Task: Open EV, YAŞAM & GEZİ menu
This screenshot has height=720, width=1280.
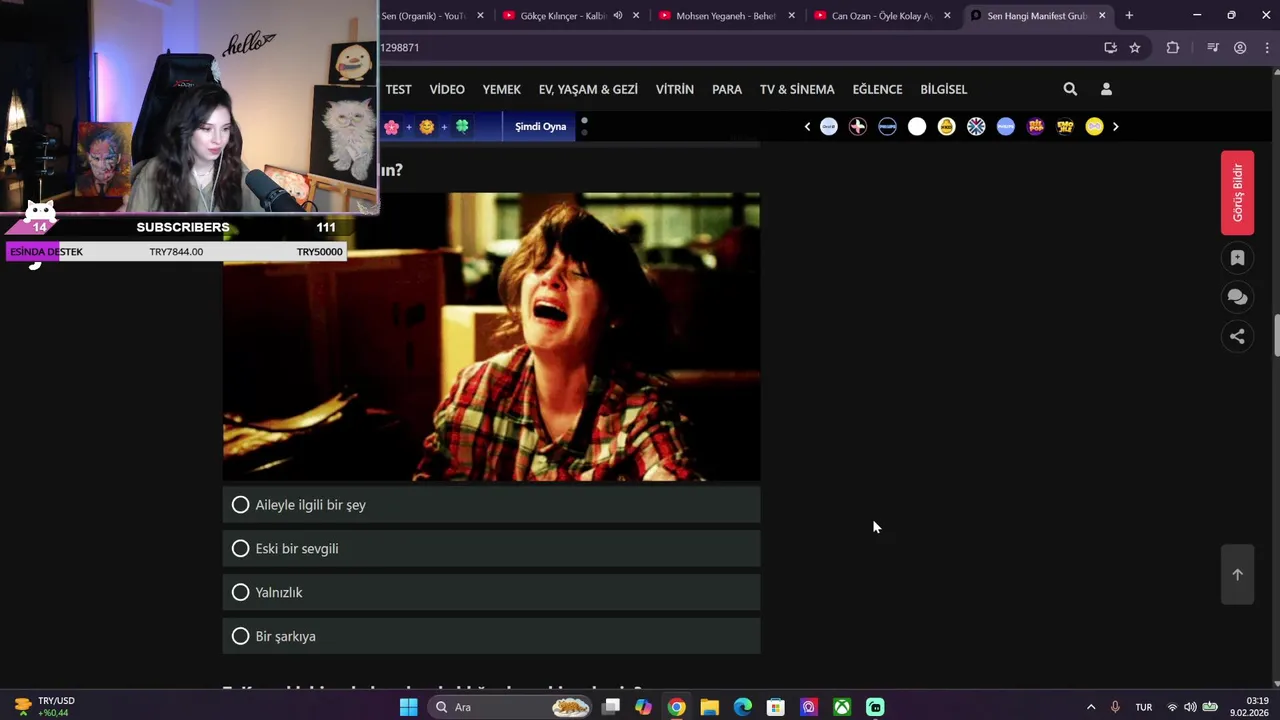Action: (x=588, y=89)
